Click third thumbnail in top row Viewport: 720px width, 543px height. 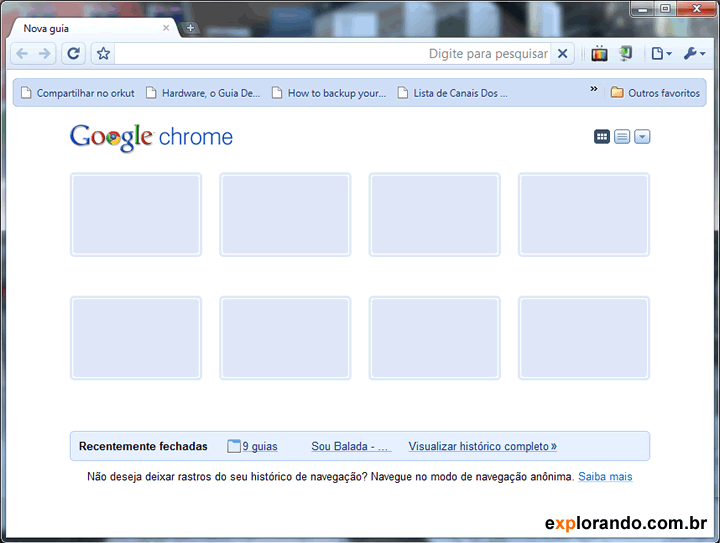click(434, 214)
